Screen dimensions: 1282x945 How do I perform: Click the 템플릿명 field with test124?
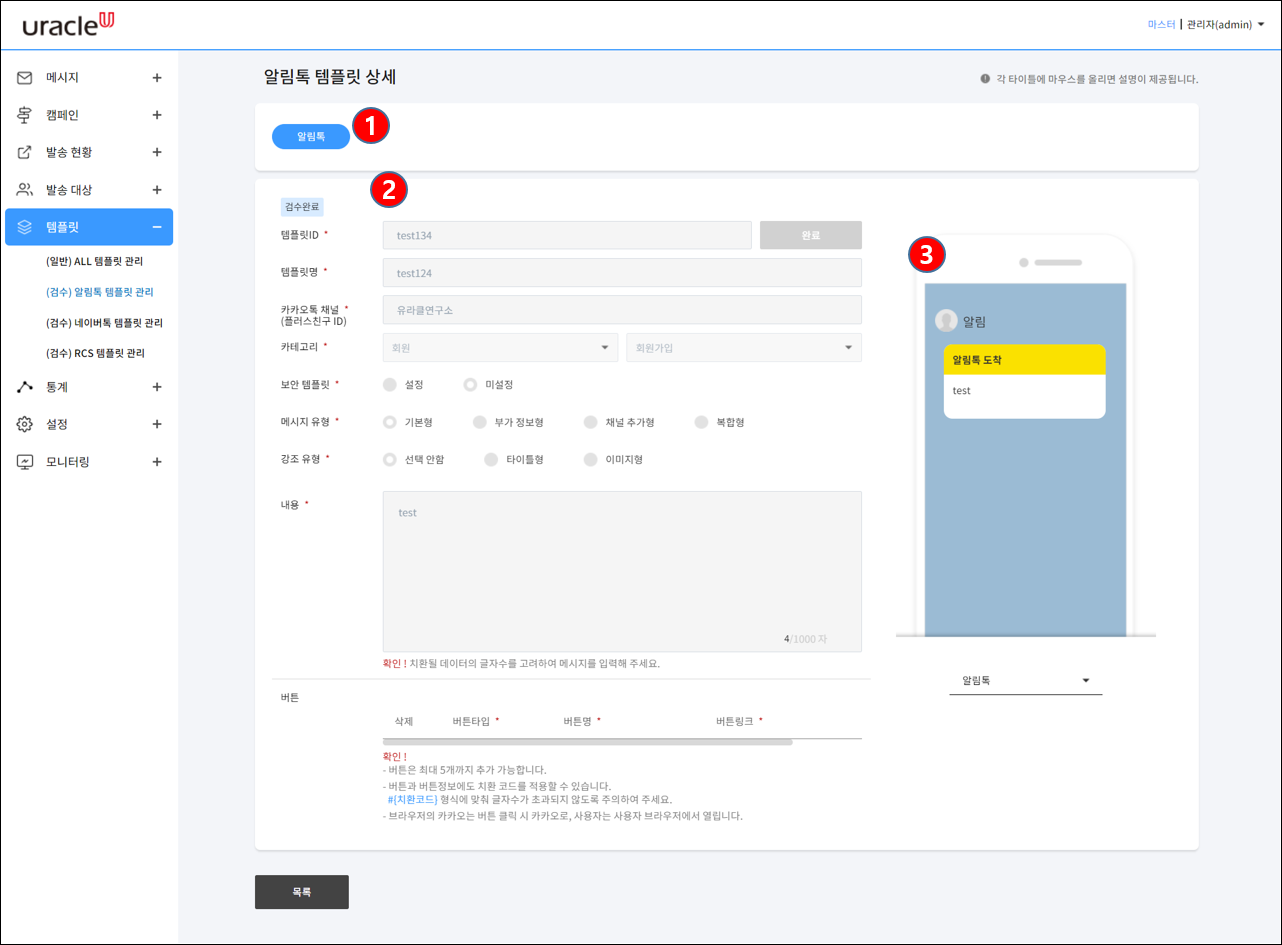[622, 273]
